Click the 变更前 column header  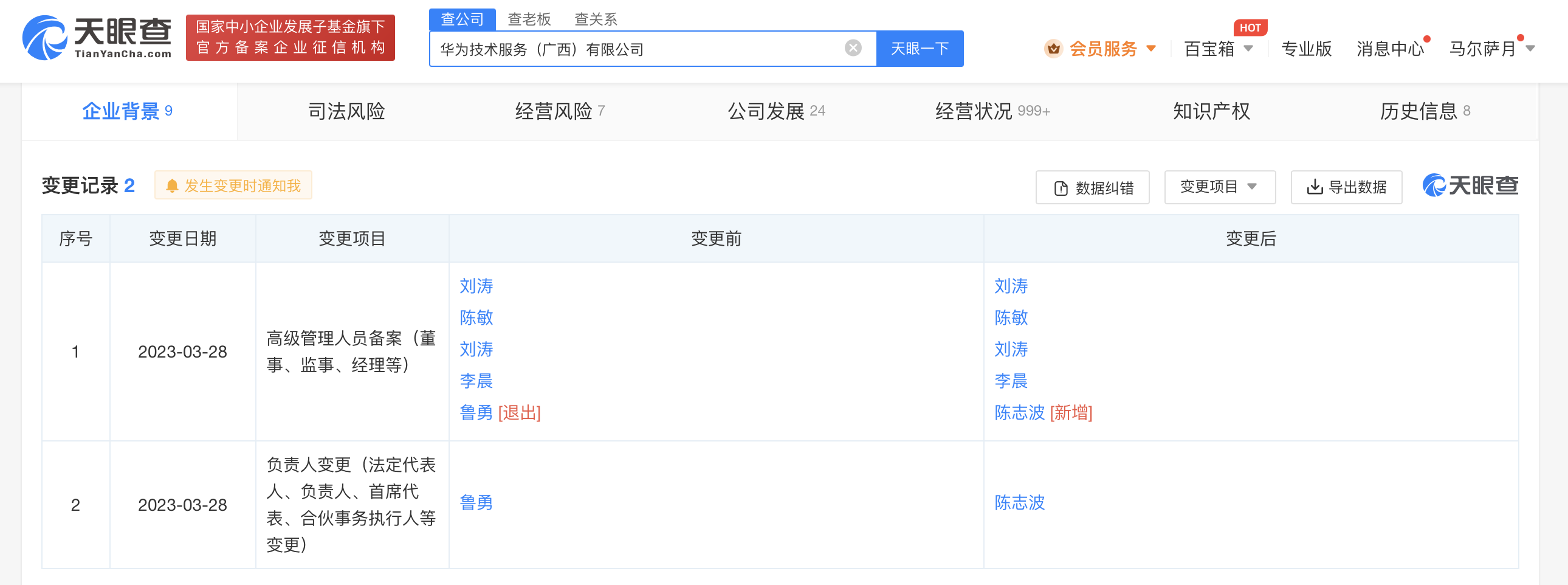point(717,238)
